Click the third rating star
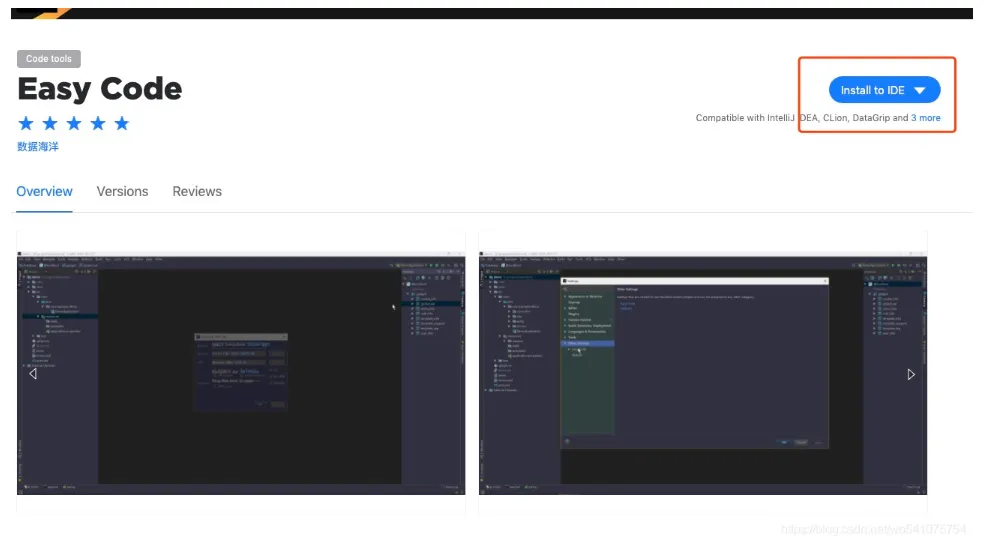This screenshot has height=540, width=983. click(x=74, y=123)
